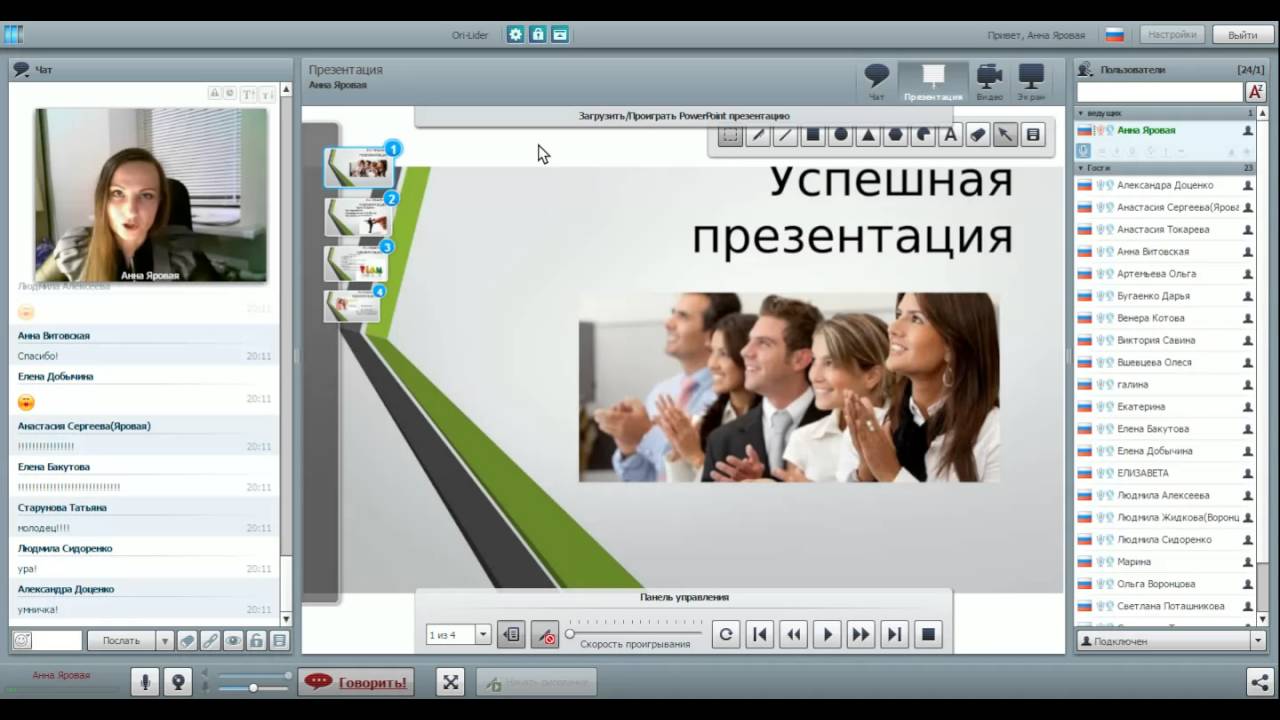The image size is (1280, 720).
Task: Clear chat with the eraser icon
Action: coord(187,640)
